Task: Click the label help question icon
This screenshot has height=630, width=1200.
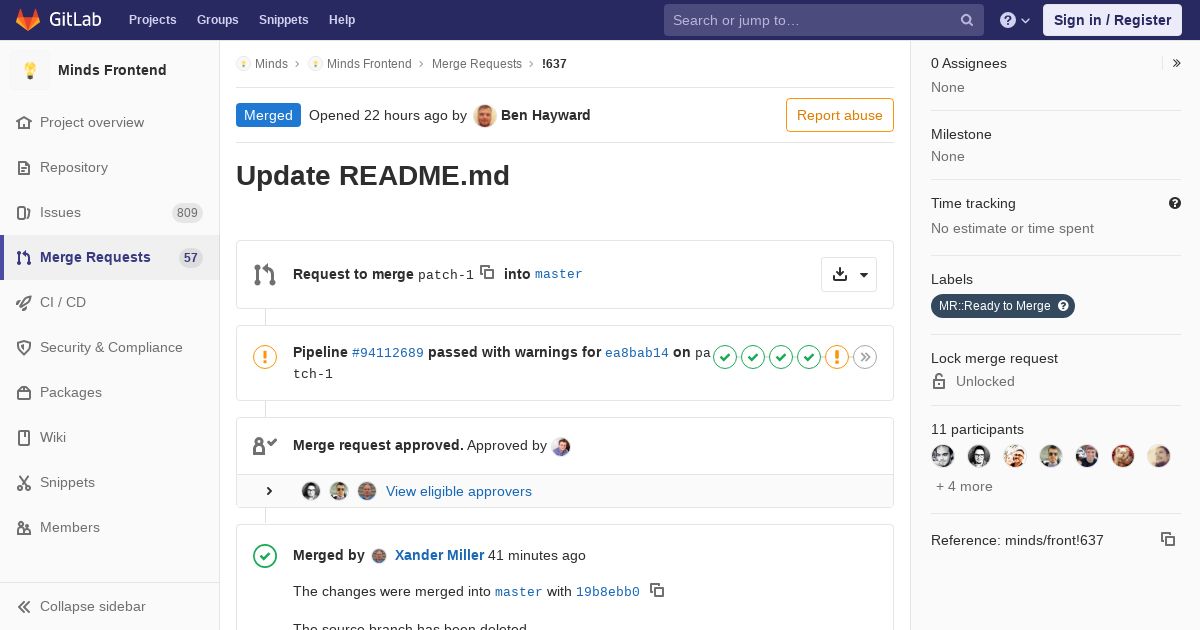Action: pyautogui.click(x=1063, y=306)
